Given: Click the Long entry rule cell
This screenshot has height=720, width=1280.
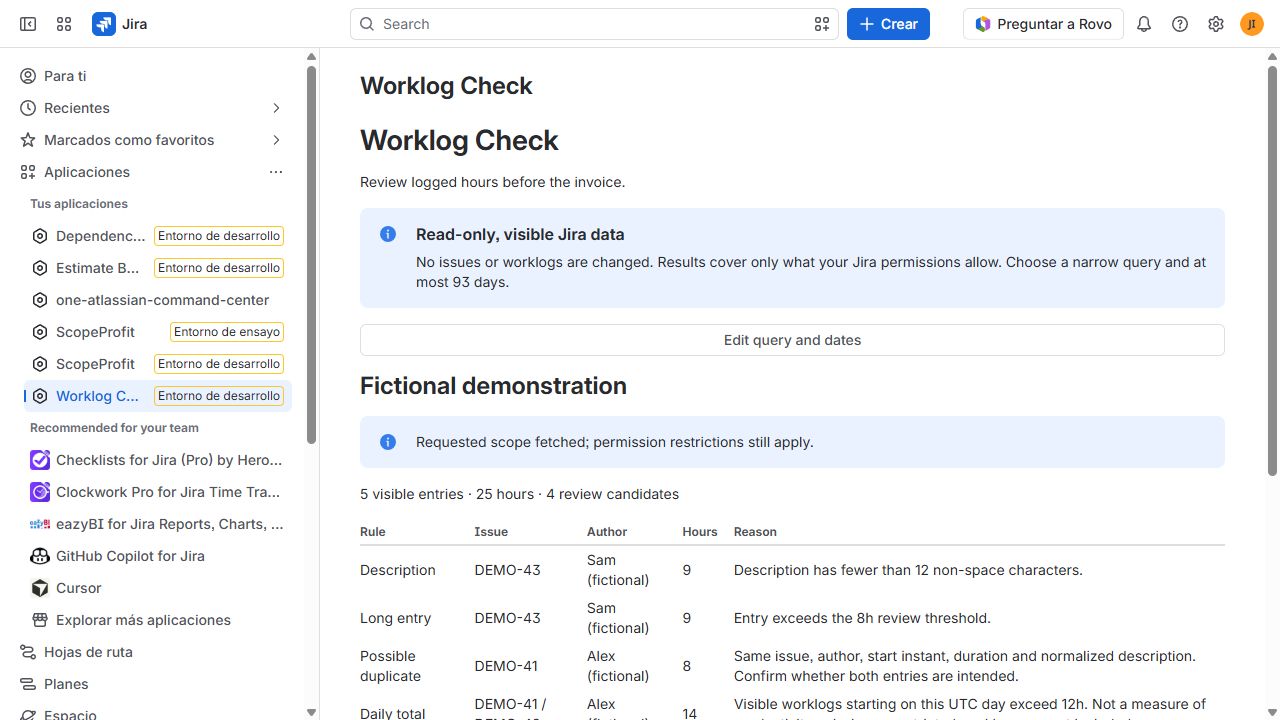Looking at the screenshot, I should (396, 618).
